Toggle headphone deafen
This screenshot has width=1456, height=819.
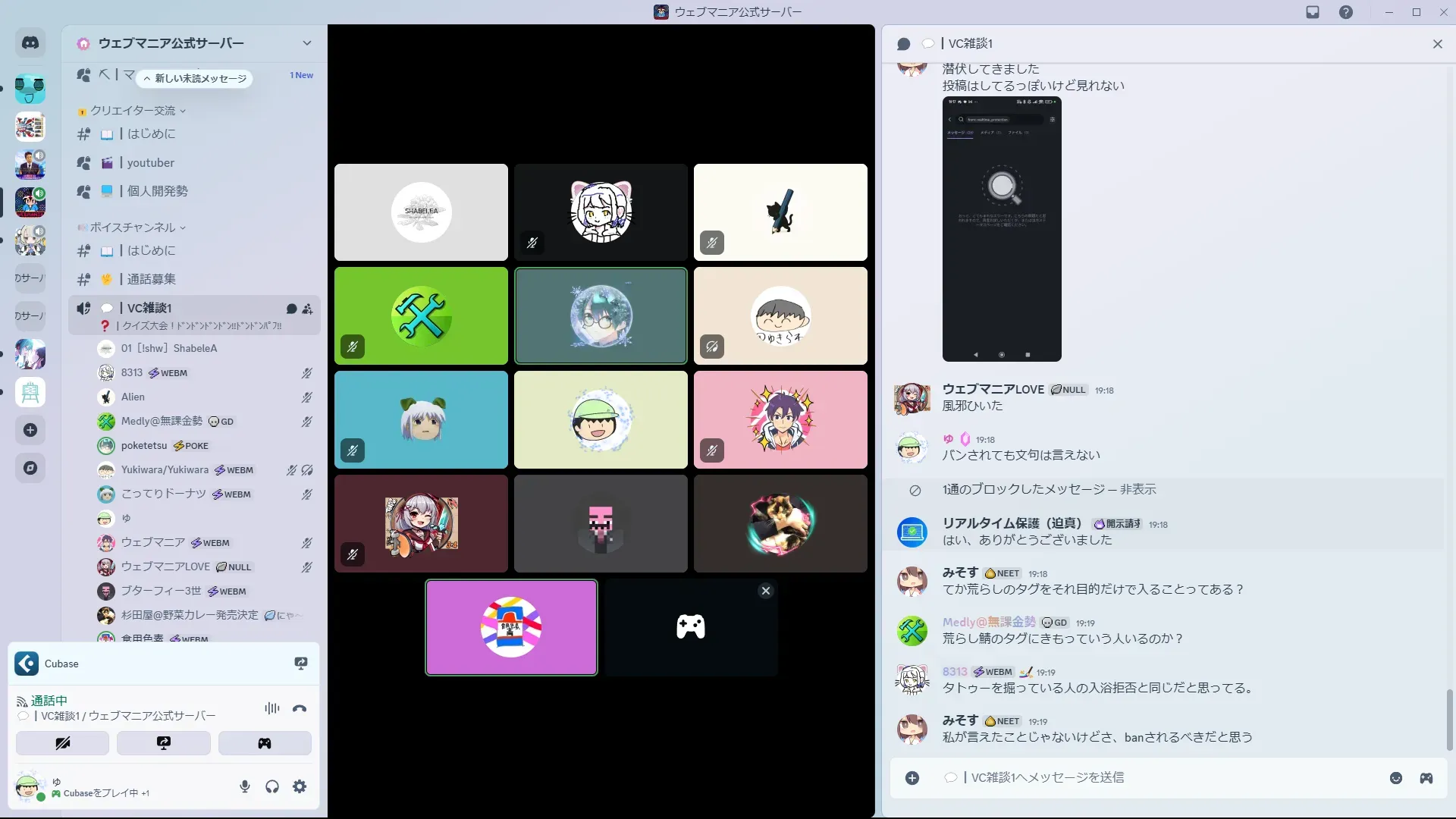coord(272,786)
